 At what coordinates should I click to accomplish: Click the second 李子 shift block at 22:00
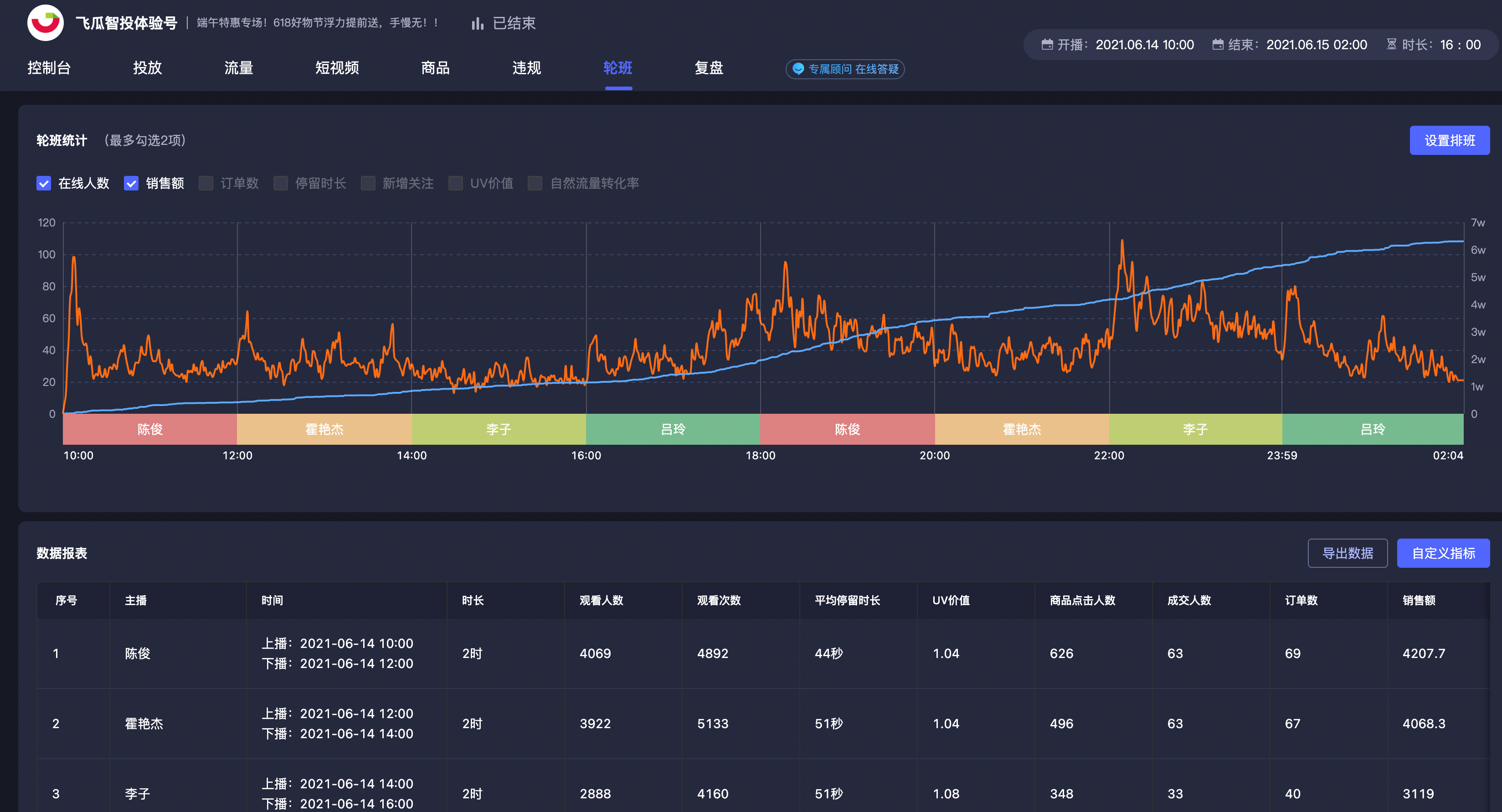(1195, 430)
